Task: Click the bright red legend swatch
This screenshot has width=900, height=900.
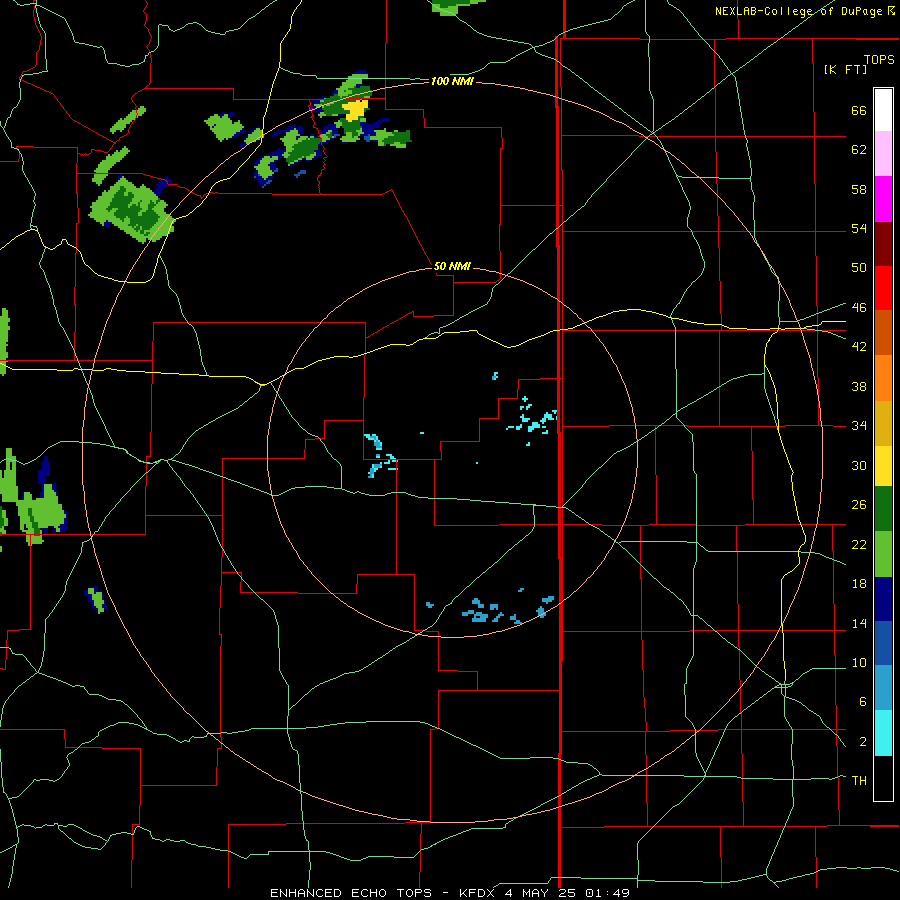Action: 883,288
